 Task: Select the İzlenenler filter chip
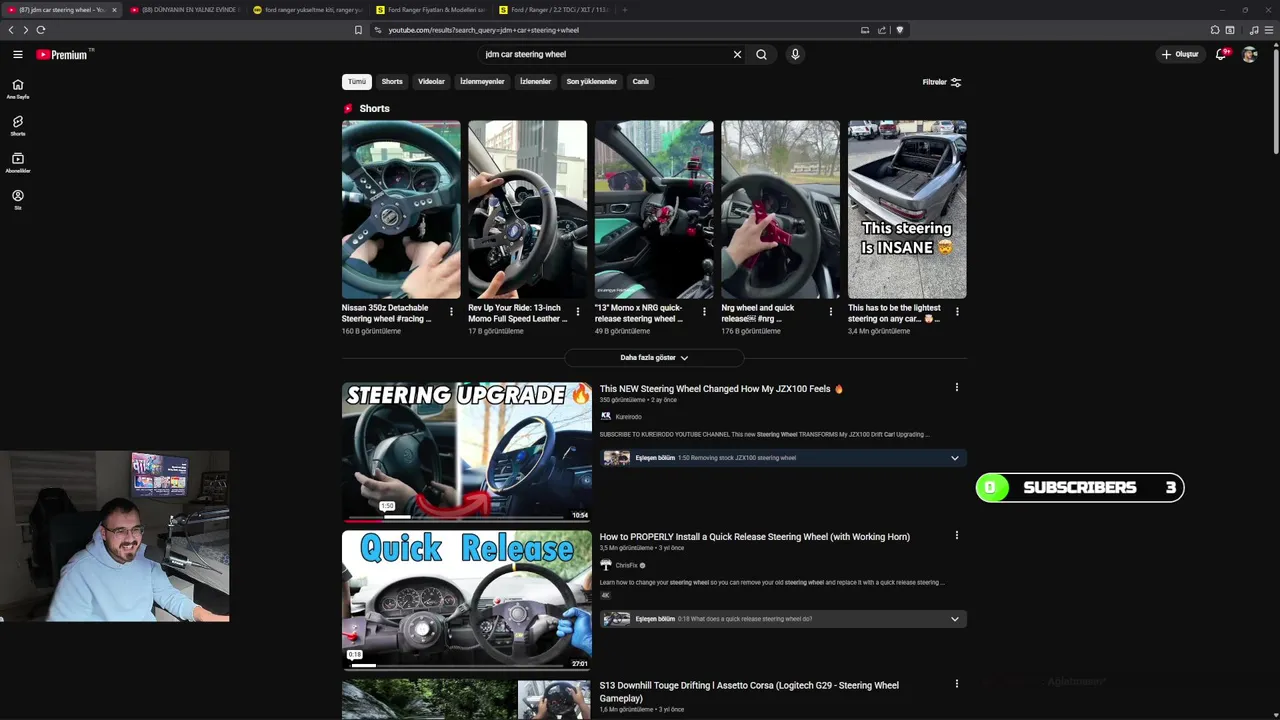pyautogui.click(x=535, y=82)
